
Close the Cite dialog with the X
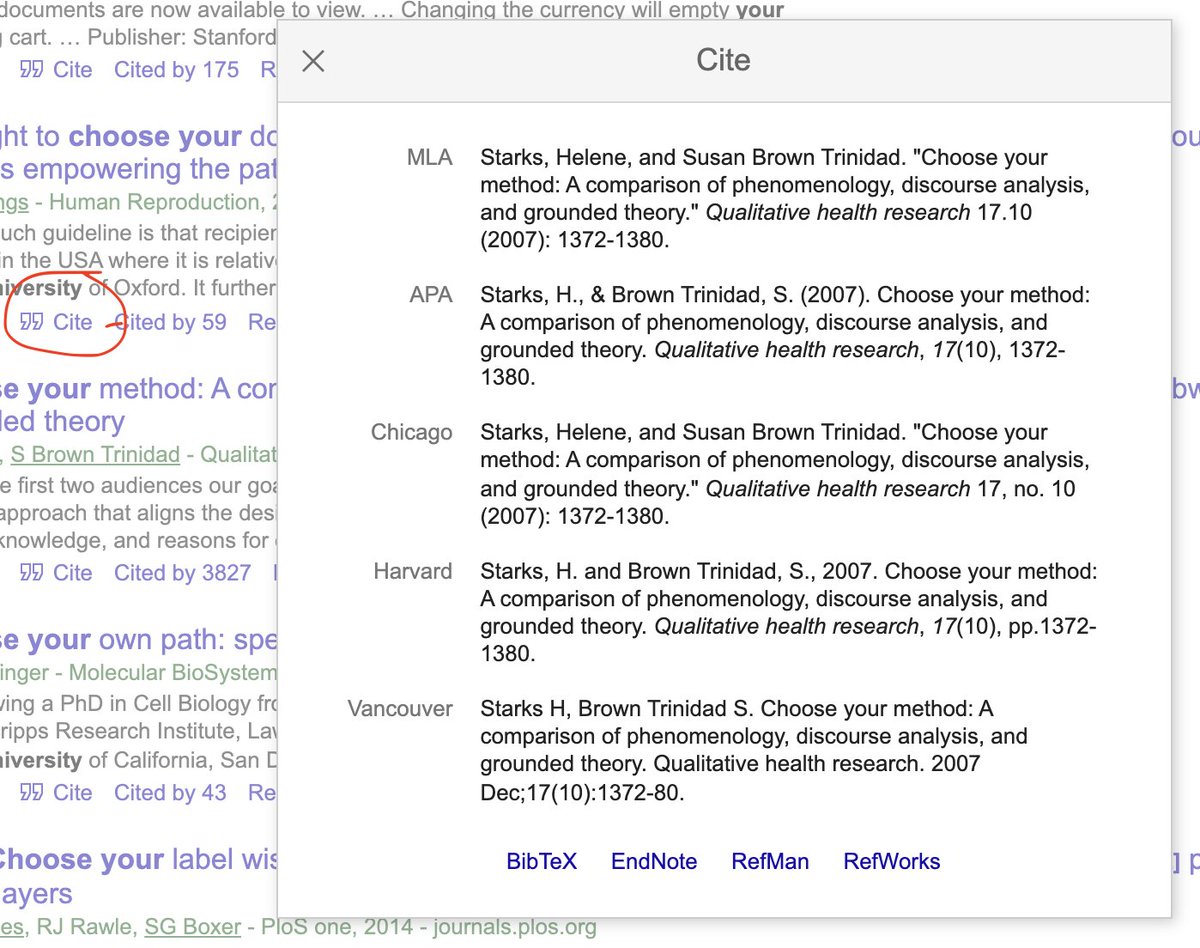[x=312, y=61]
